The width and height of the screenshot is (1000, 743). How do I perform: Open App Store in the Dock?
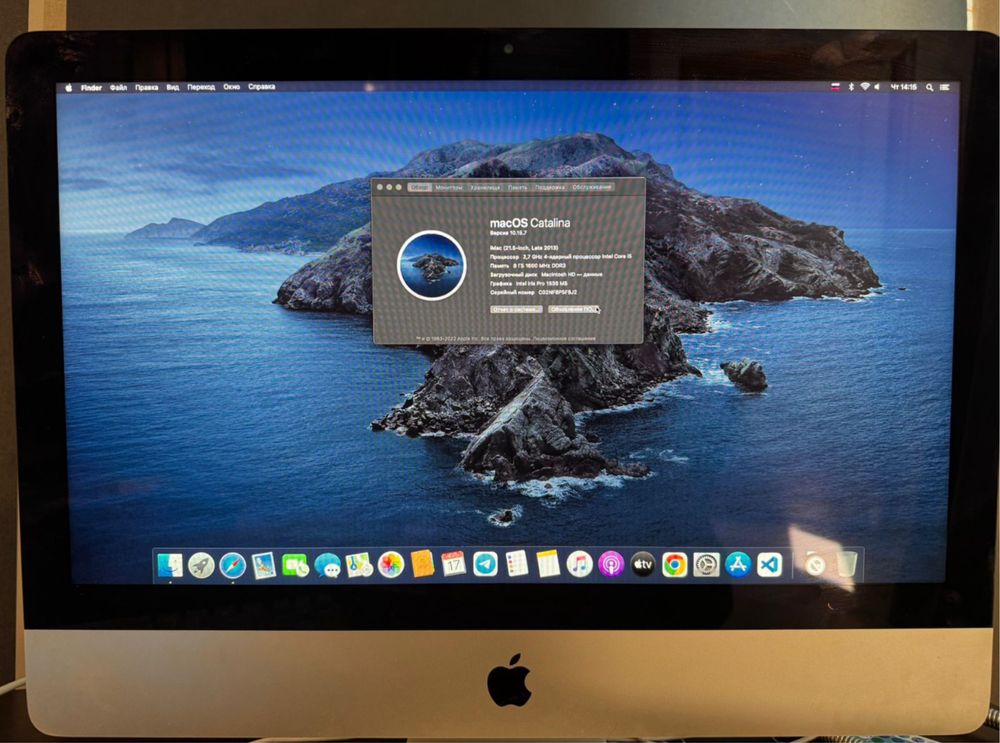click(738, 565)
